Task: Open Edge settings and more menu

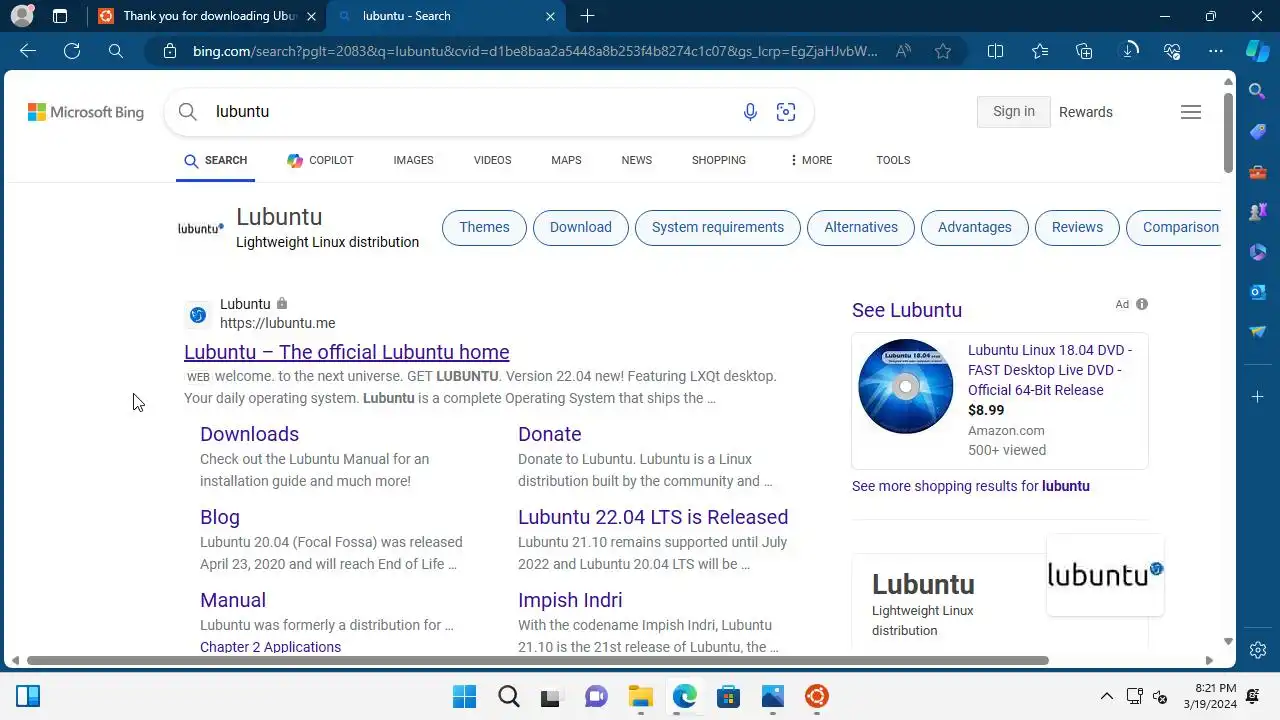Action: click(x=1216, y=51)
